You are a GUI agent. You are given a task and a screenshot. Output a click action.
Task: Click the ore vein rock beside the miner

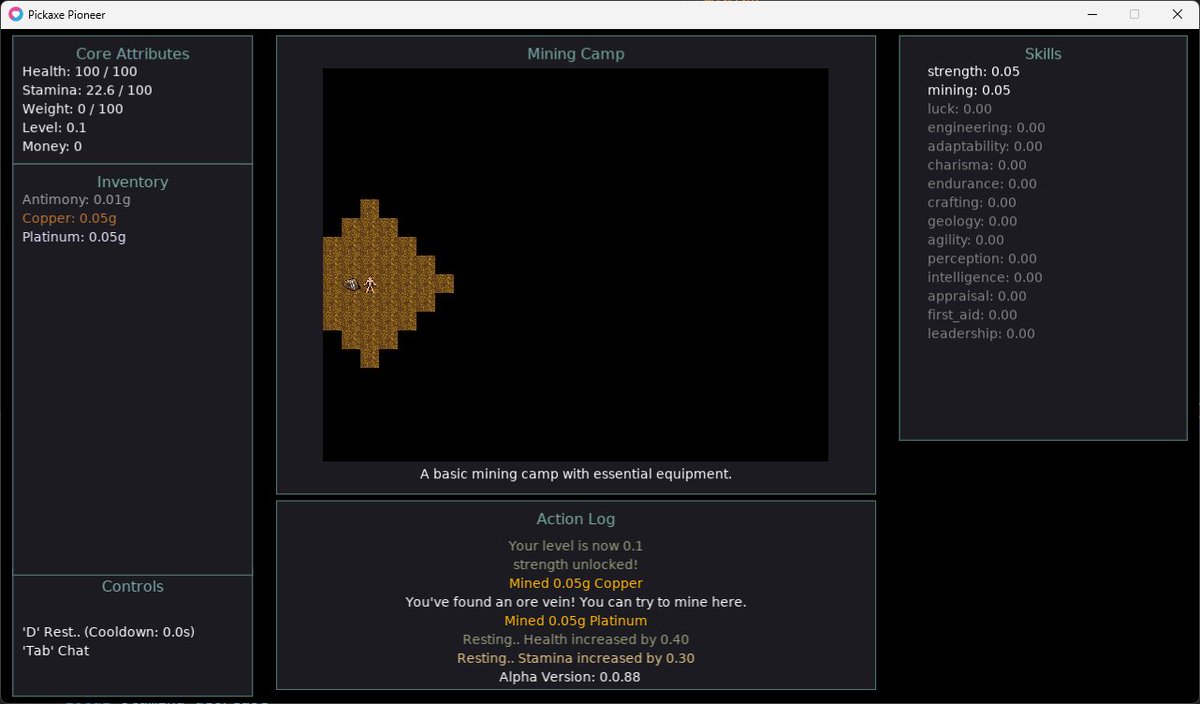tap(352, 285)
